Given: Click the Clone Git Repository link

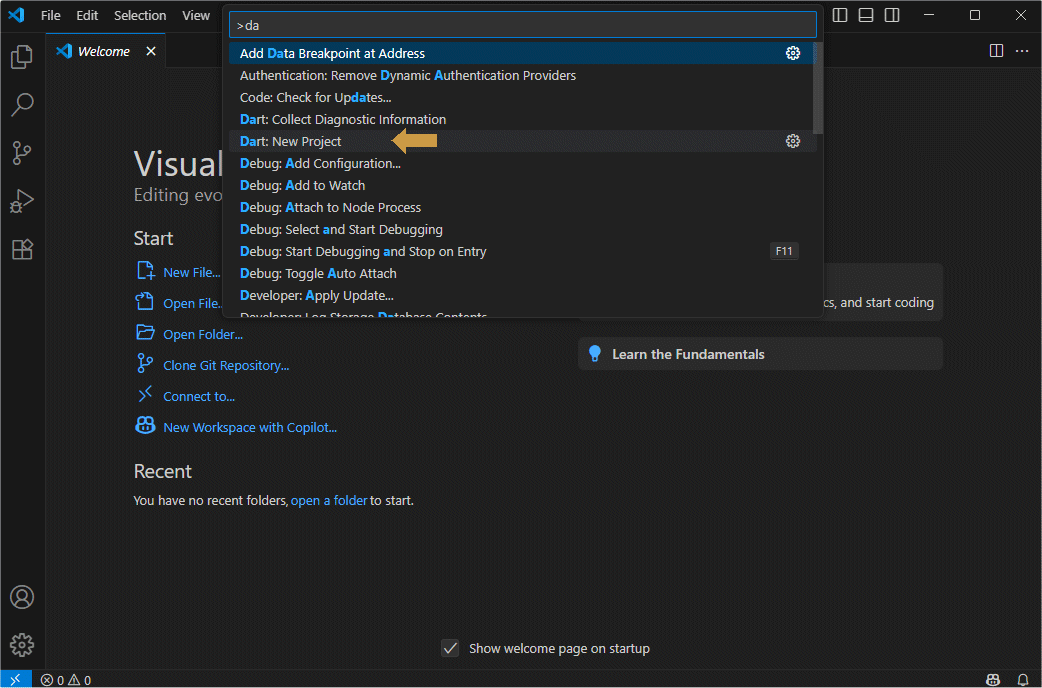Looking at the screenshot, I should [x=226, y=366].
